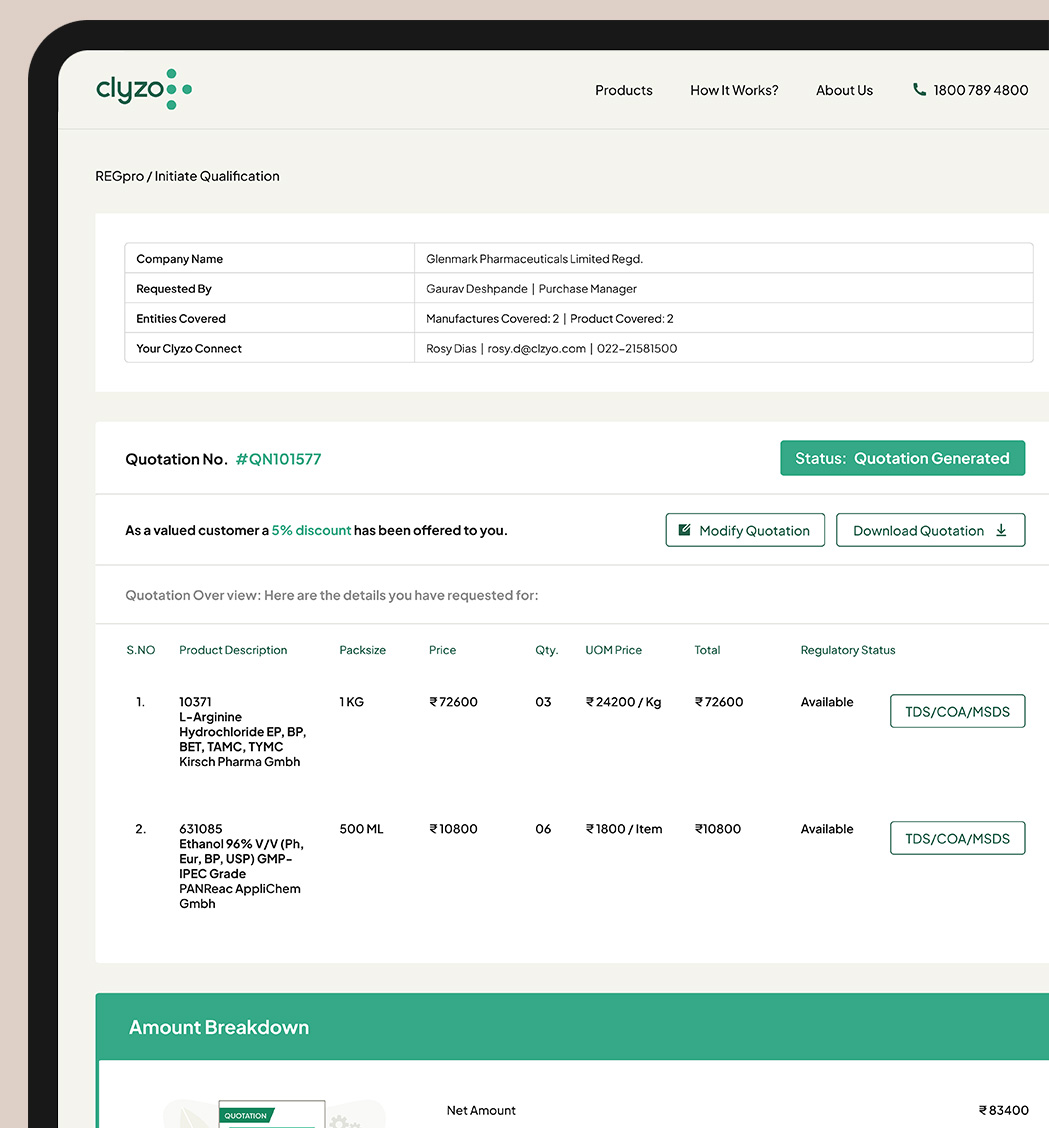This screenshot has height=1128, width=1049.
Task: Click the download arrow icon
Action: (x=1001, y=530)
